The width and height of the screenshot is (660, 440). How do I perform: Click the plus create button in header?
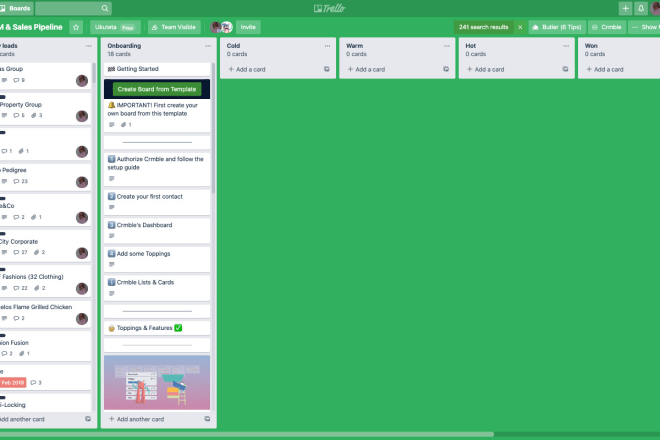point(625,8)
